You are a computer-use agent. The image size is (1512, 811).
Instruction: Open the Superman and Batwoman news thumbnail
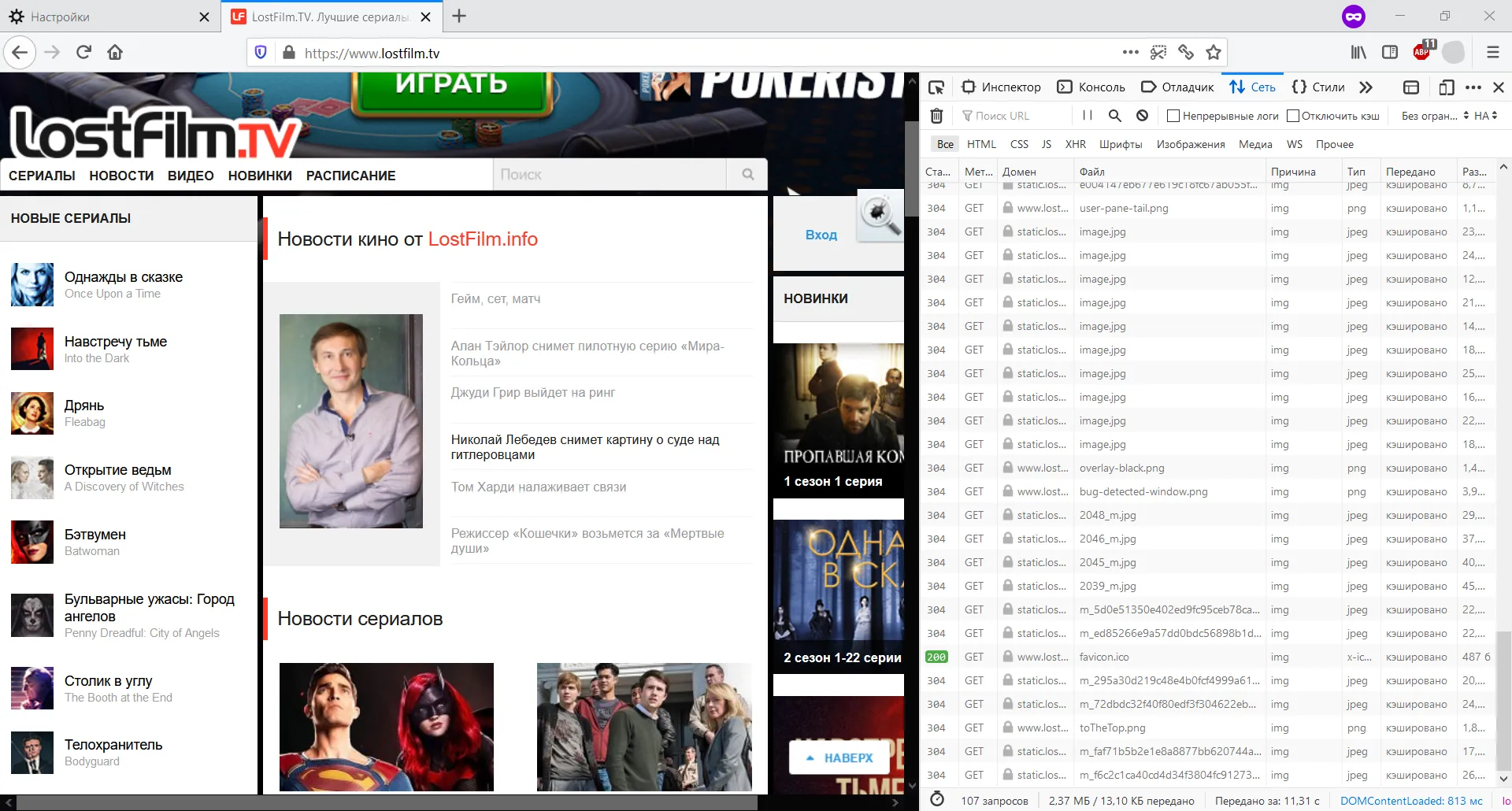click(x=387, y=727)
